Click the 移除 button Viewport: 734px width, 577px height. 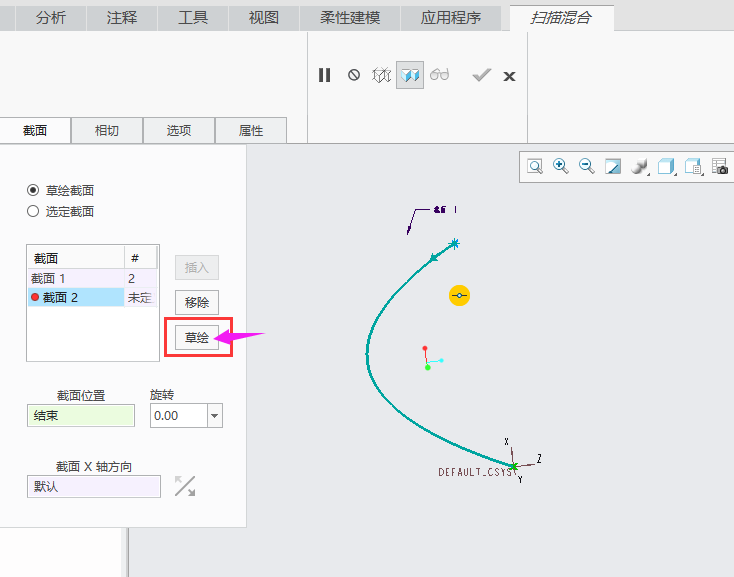point(197,302)
